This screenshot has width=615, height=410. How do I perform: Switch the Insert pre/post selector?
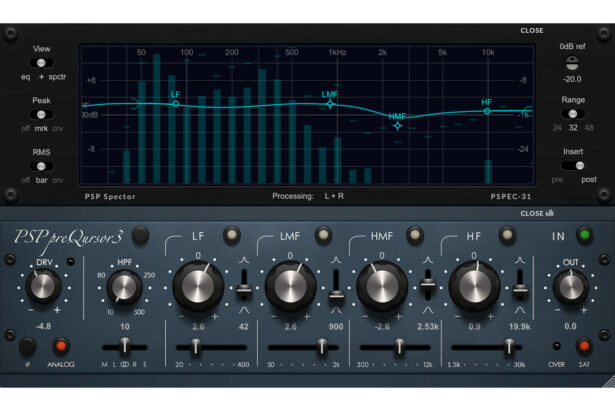573,166
